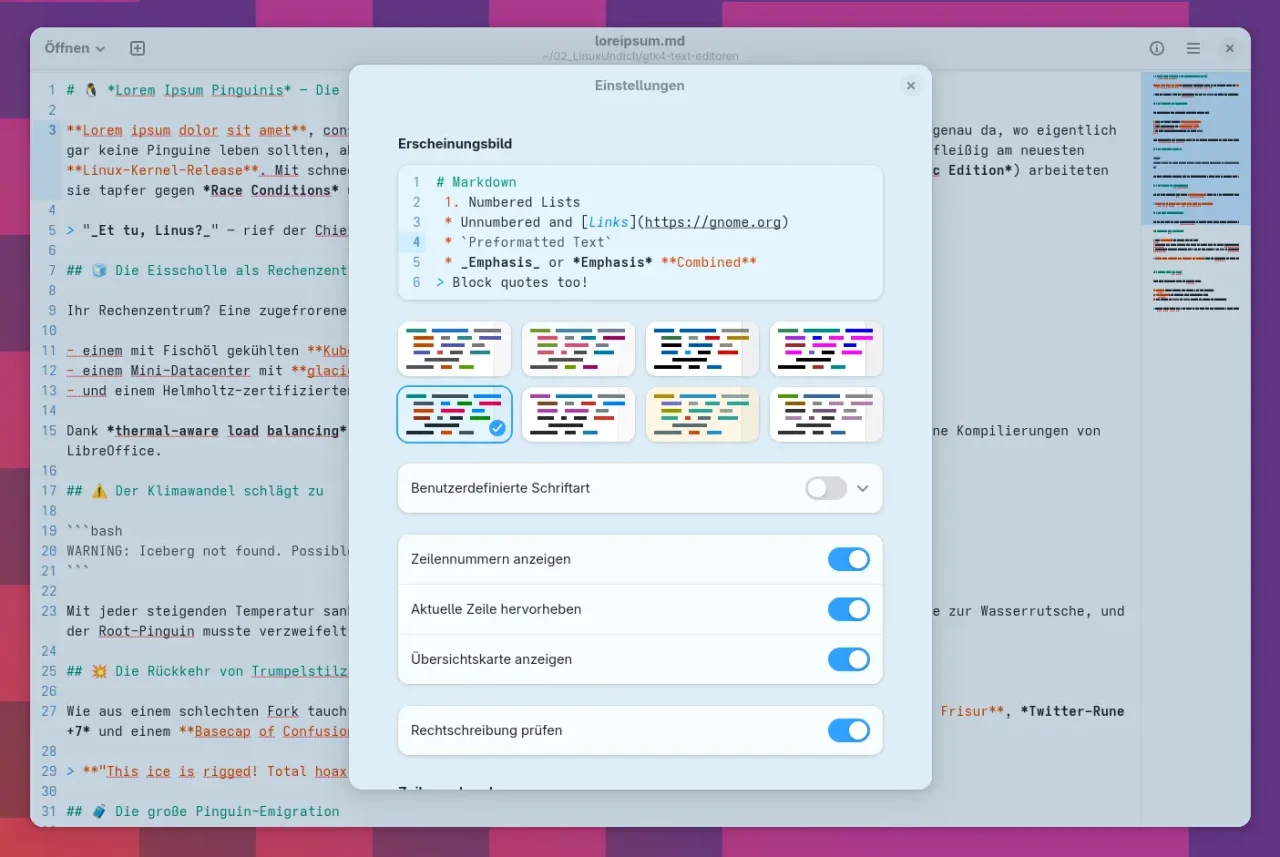
Task: Click the gnome.org link in preview
Action: (x=712, y=222)
